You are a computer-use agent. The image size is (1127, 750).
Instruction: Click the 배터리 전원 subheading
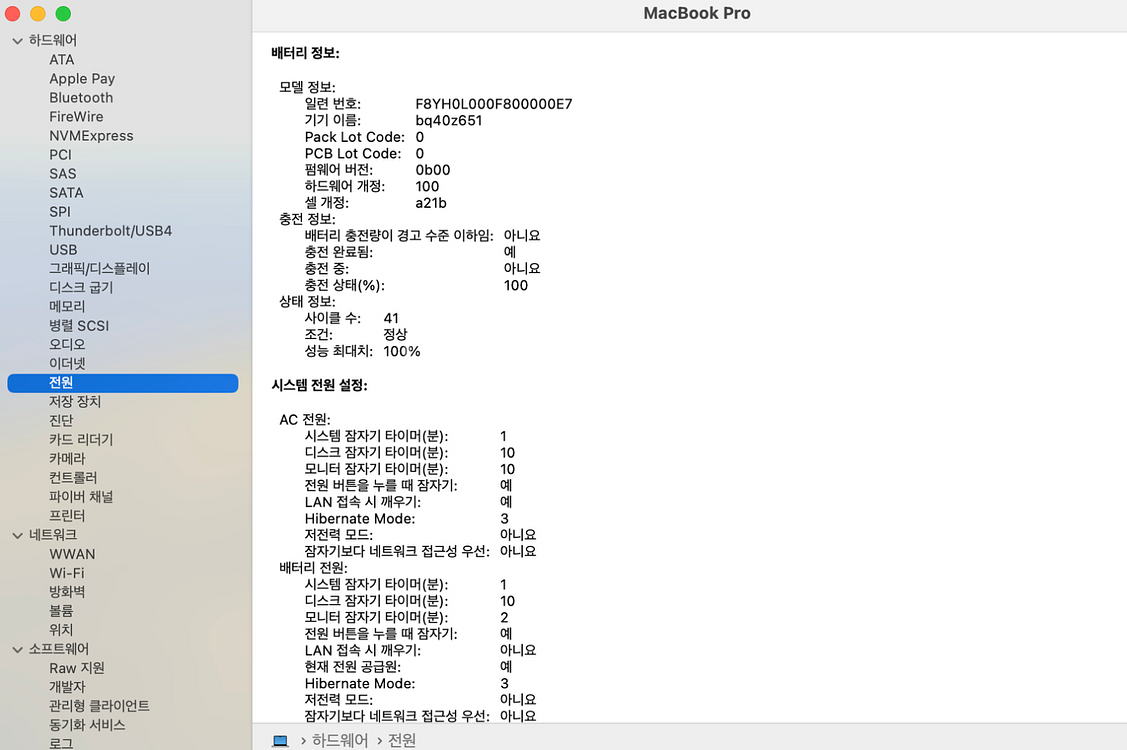click(313, 567)
